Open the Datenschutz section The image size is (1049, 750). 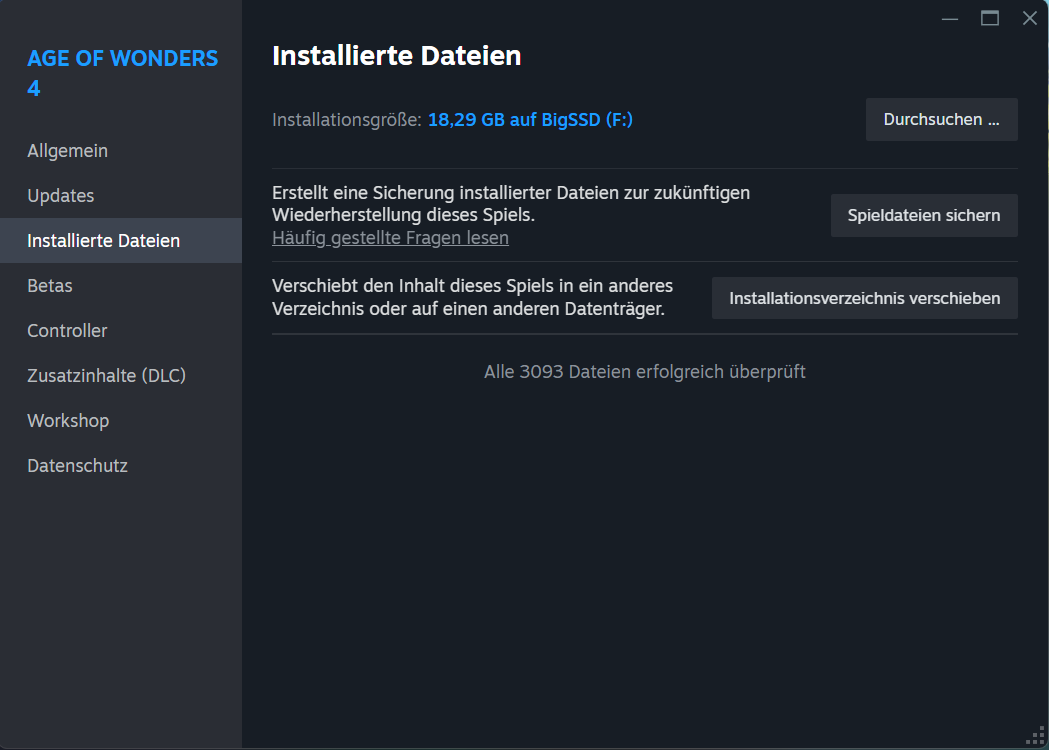tap(120, 466)
